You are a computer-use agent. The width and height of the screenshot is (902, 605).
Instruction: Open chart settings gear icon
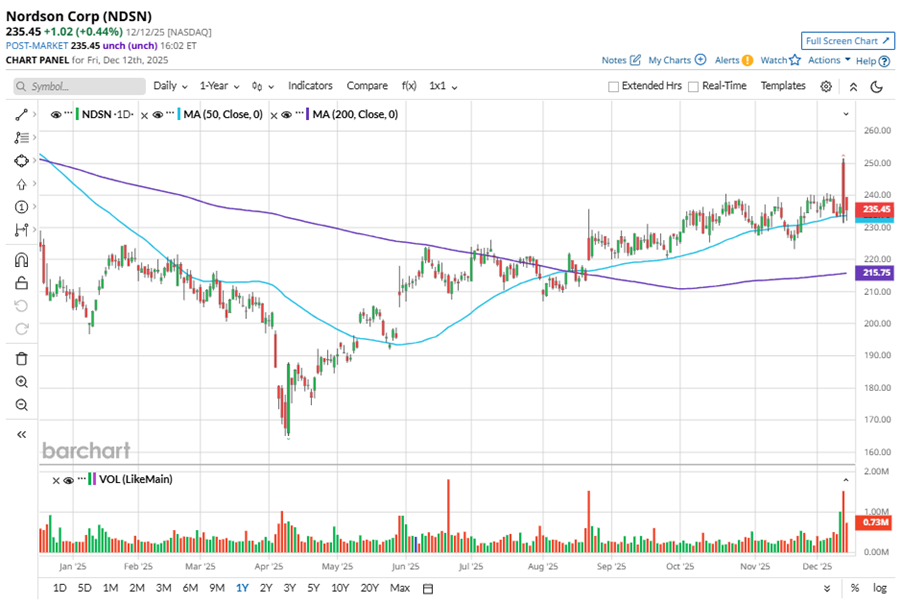[x=826, y=86]
